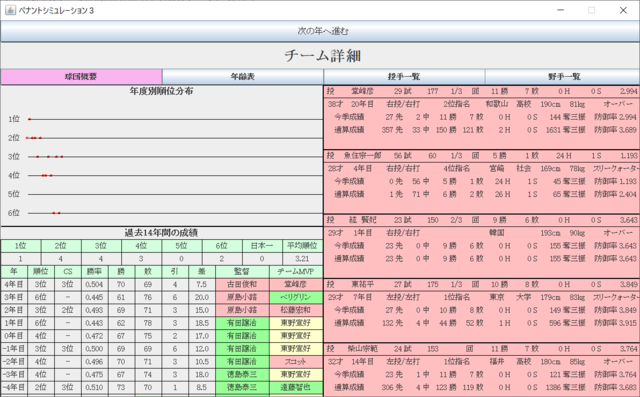
Task: Click the -1年目 year cell
Action: coord(14,349)
